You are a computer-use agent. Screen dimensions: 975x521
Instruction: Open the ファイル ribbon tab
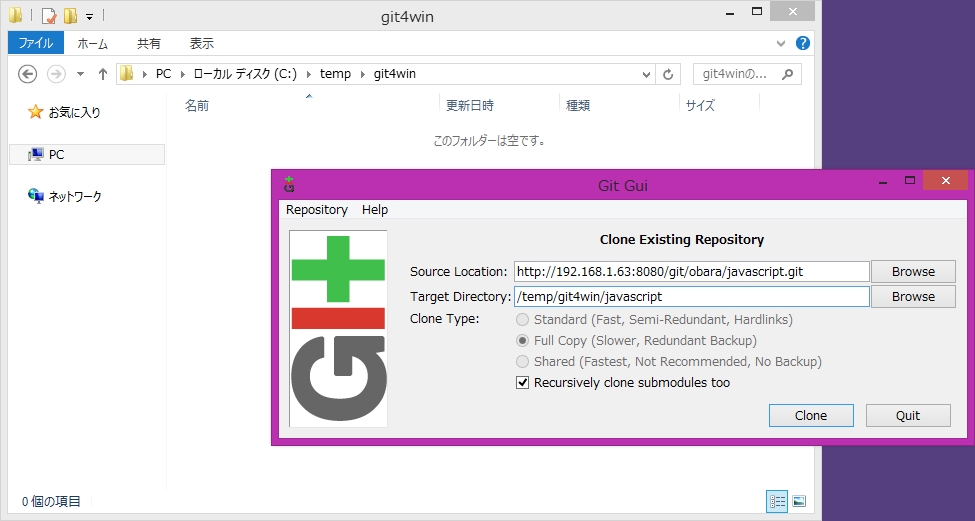(35, 43)
